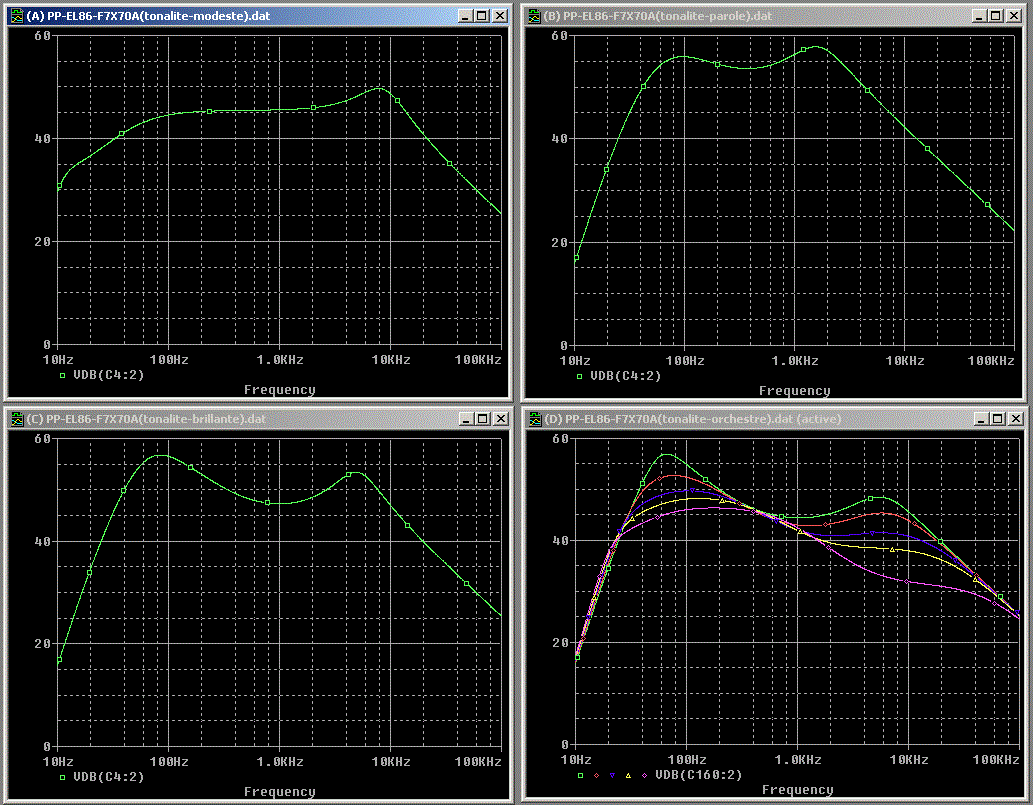
Task: Select the red diamond trace marker in the orchestre legend
Action: [x=597, y=775]
